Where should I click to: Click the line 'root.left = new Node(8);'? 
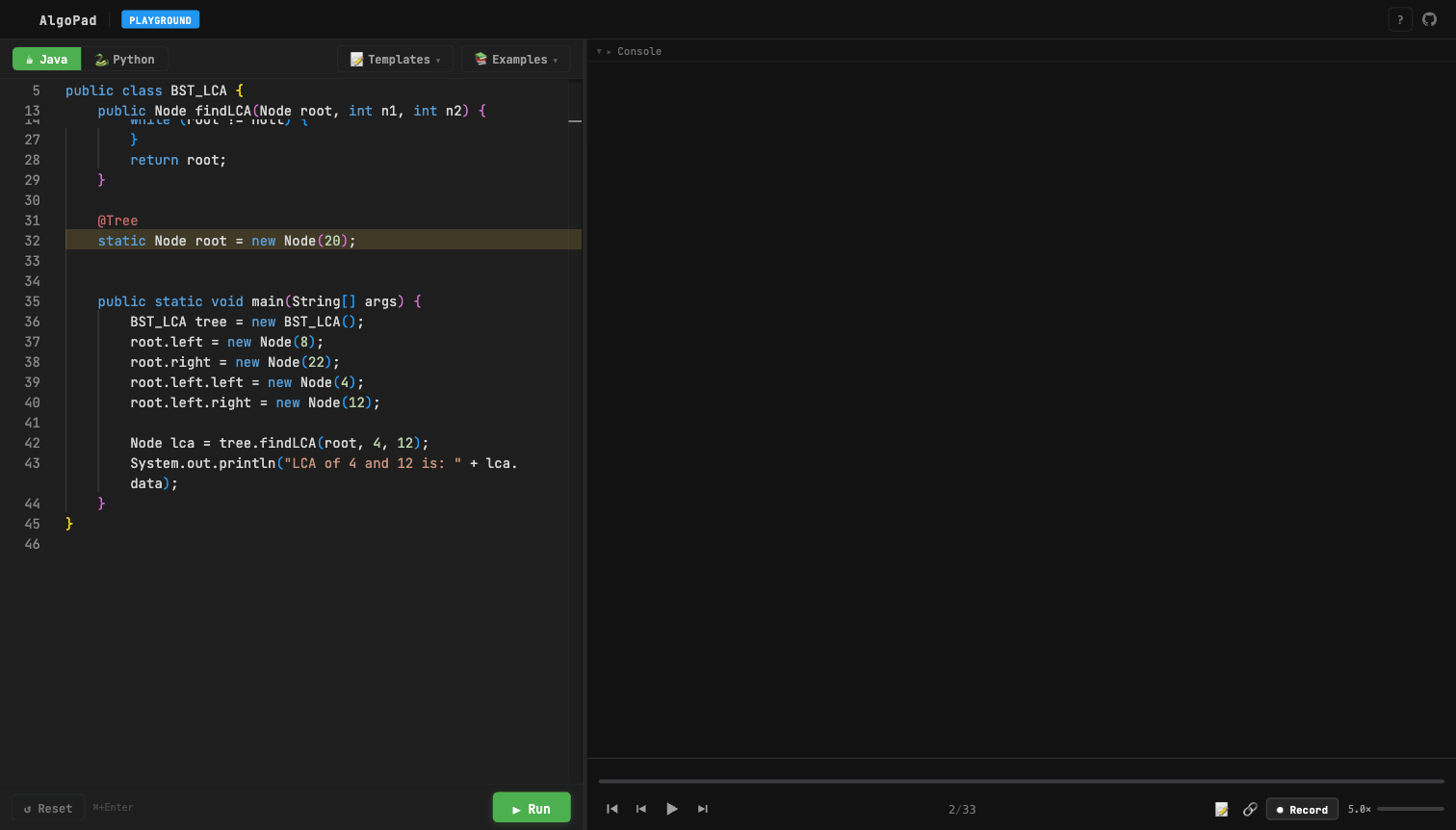pyautogui.click(x=226, y=342)
